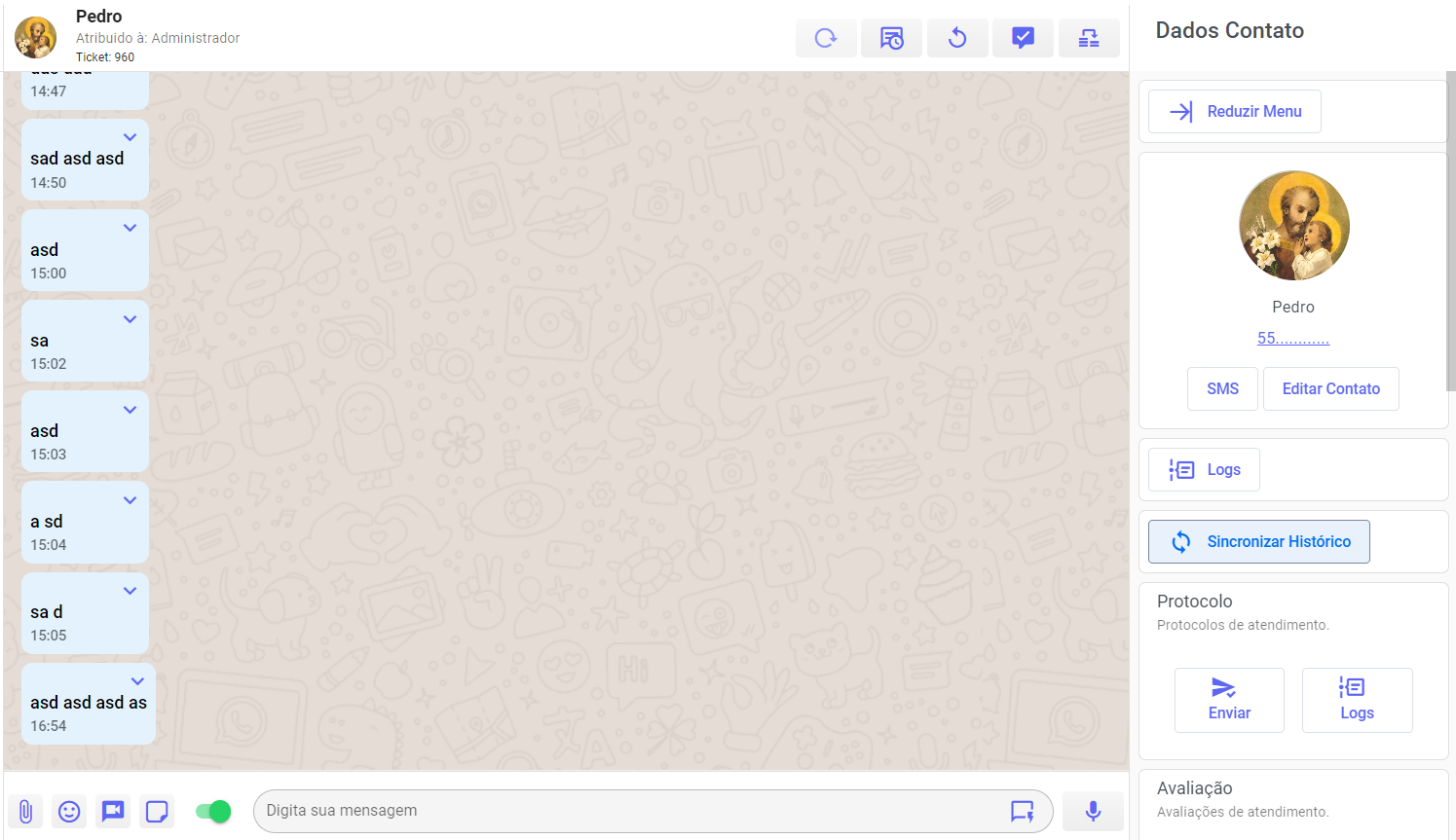This screenshot has height=840, width=1456.
Task: Expand dropdown arrow on 15:02 'sa' message
Action: (x=130, y=319)
